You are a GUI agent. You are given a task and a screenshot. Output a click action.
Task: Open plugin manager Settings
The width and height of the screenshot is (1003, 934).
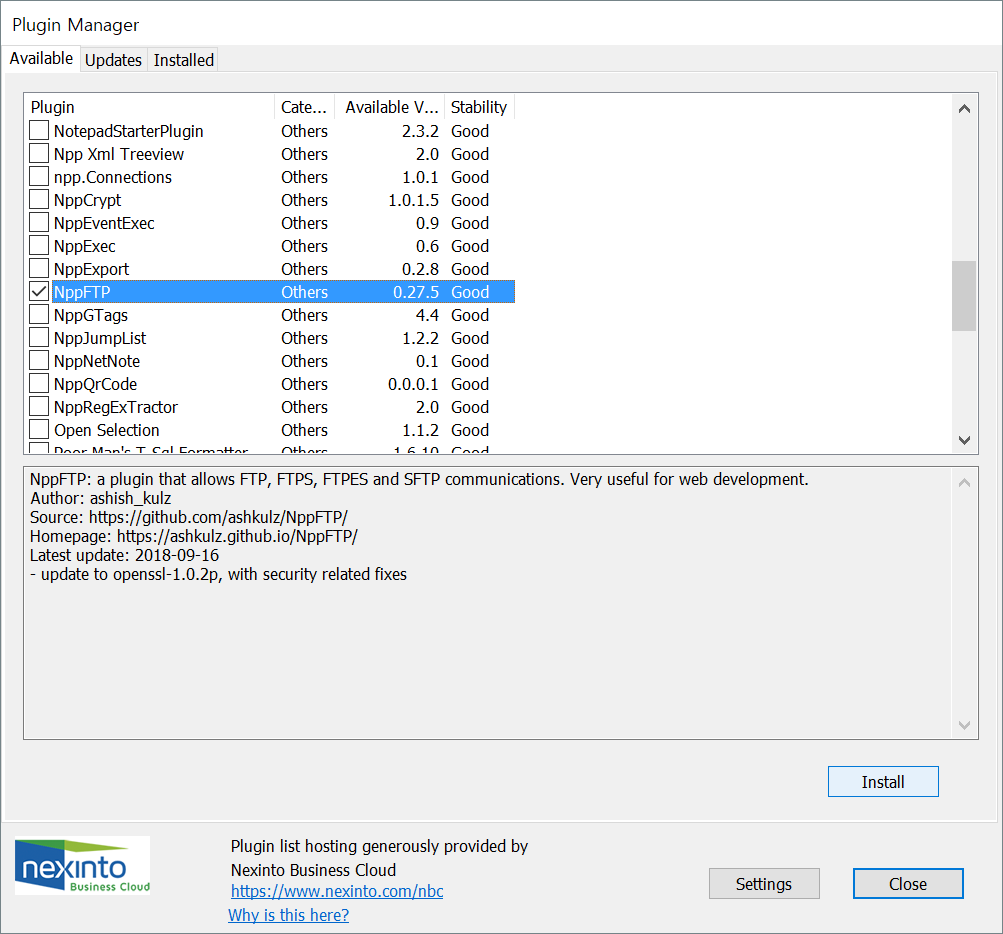click(x=764, y=884)
